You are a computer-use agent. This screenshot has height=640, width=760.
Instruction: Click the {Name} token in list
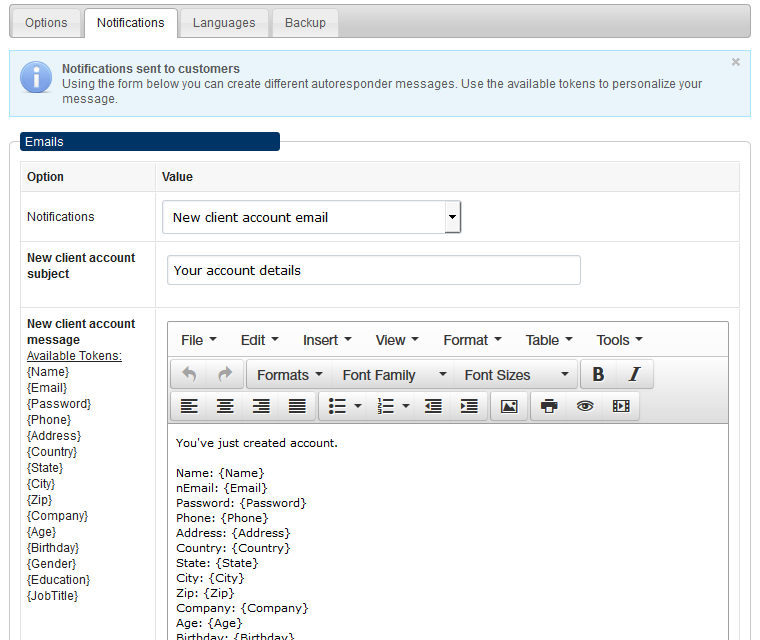[x=48, y=372]
